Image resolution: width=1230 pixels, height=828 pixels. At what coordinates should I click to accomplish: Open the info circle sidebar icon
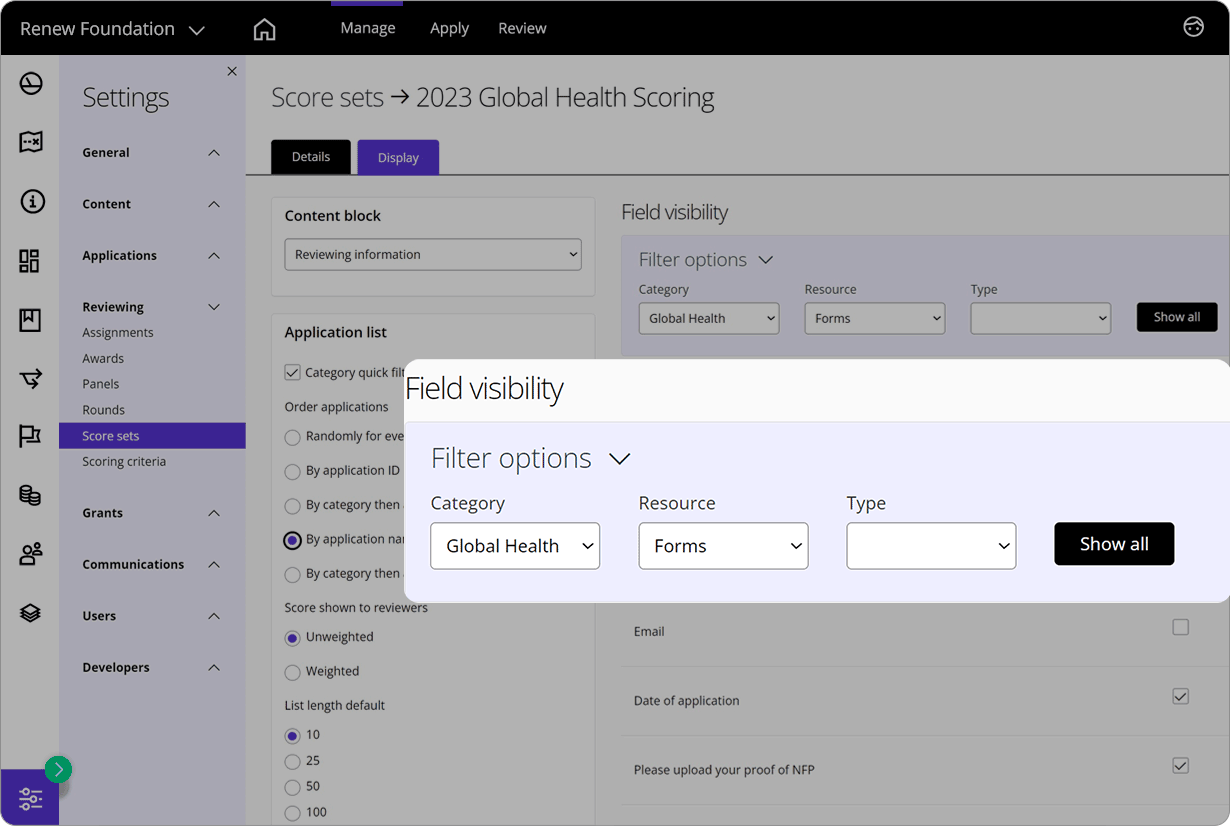(x=31, y=202)
